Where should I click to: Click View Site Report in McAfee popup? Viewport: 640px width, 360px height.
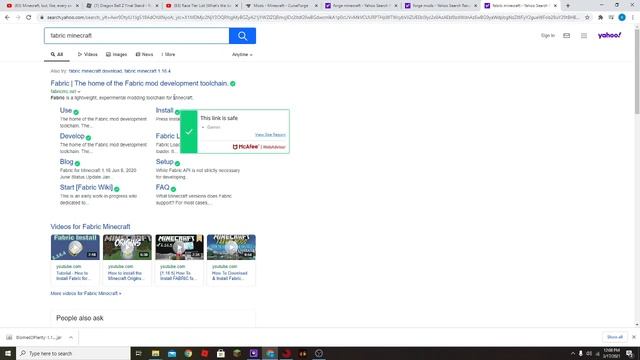click(270, 135)
